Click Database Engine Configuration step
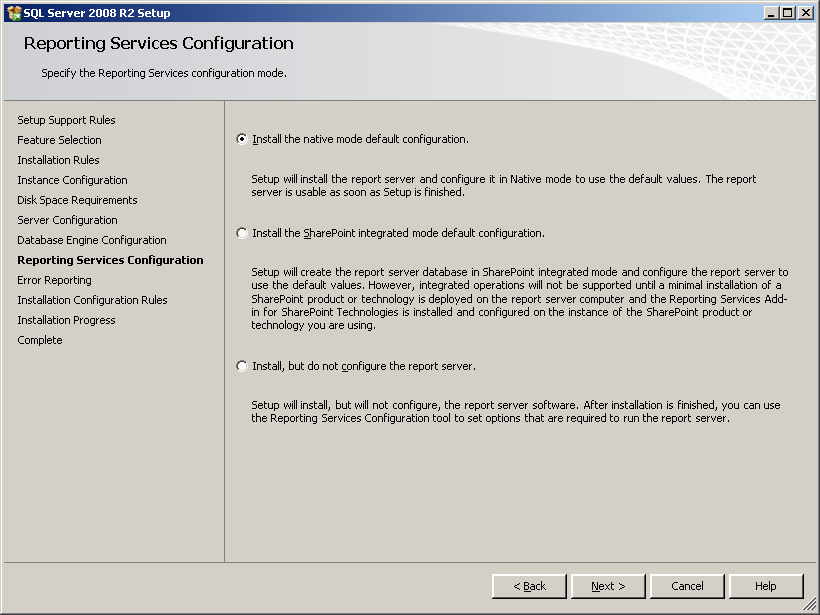 click(92, 240)
